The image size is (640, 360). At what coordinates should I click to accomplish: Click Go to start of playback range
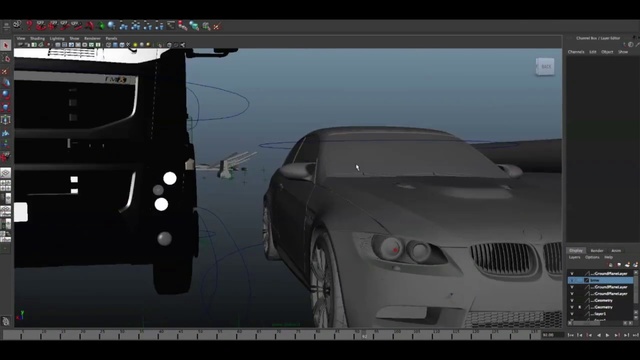pyautogui.click(x=570, y=335)
